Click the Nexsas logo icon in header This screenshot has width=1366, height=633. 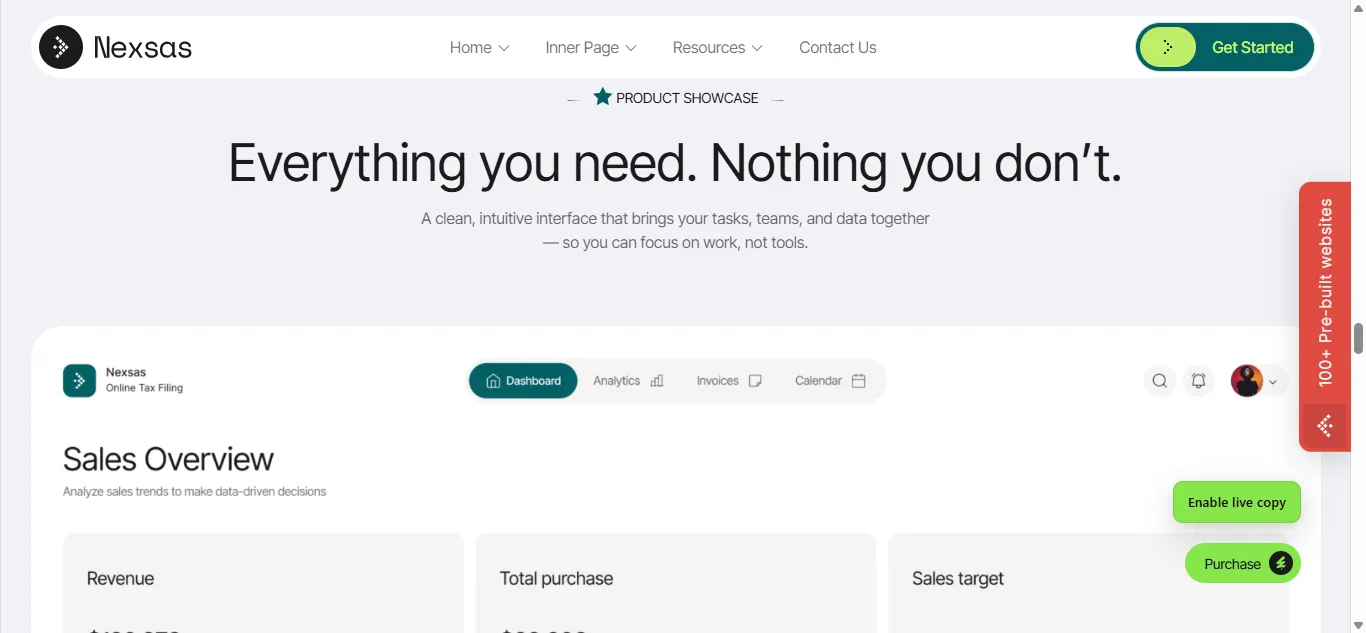point(61,47)
